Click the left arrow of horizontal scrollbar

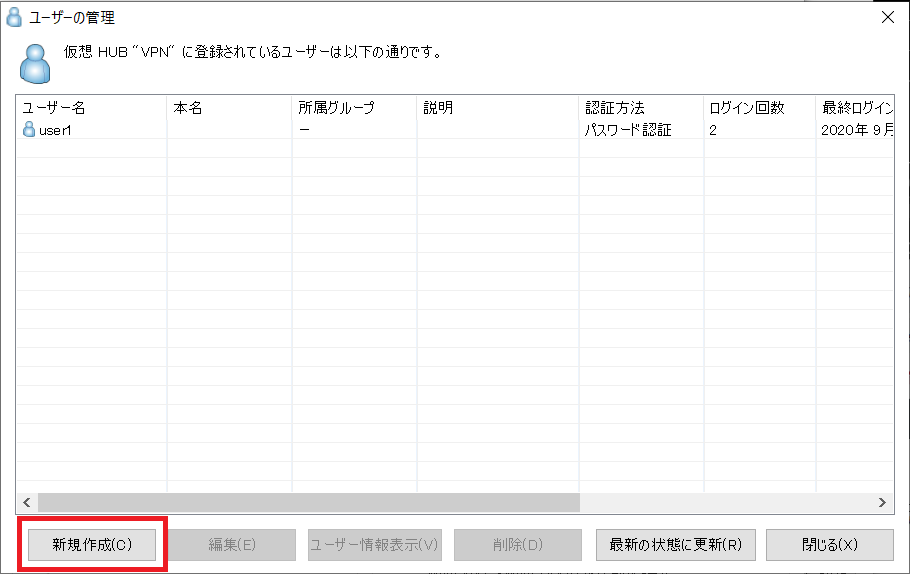[x=27, y=503]
